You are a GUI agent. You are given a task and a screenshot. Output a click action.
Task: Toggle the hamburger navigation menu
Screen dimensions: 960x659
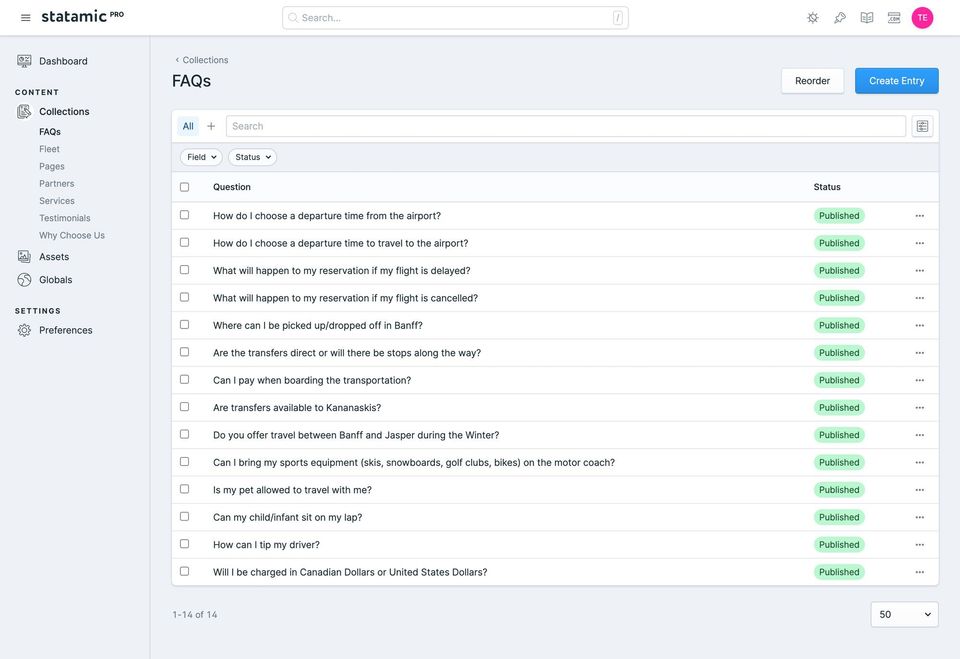25,18
